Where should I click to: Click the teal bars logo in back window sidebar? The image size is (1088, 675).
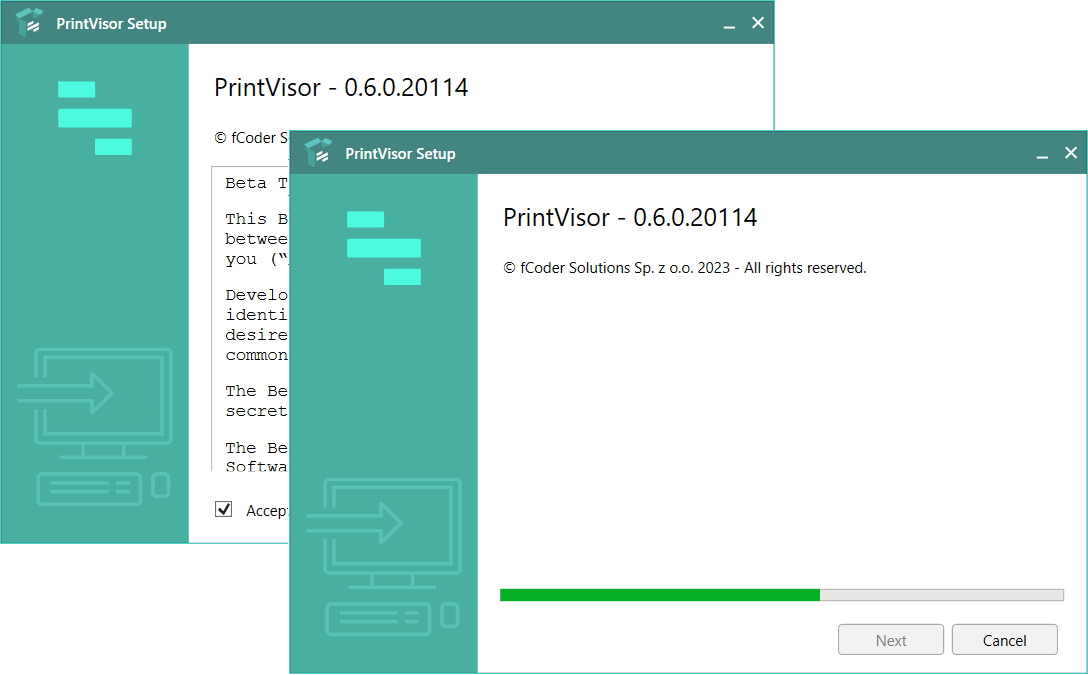95,118
